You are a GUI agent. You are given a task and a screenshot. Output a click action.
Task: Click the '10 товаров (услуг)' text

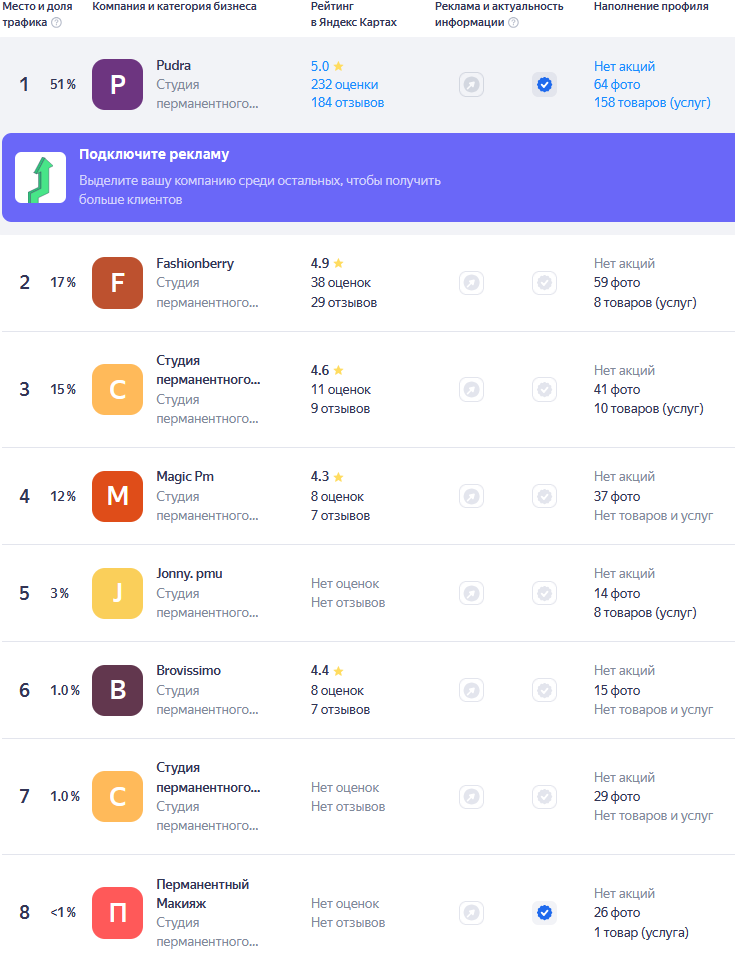click(648, 409)
